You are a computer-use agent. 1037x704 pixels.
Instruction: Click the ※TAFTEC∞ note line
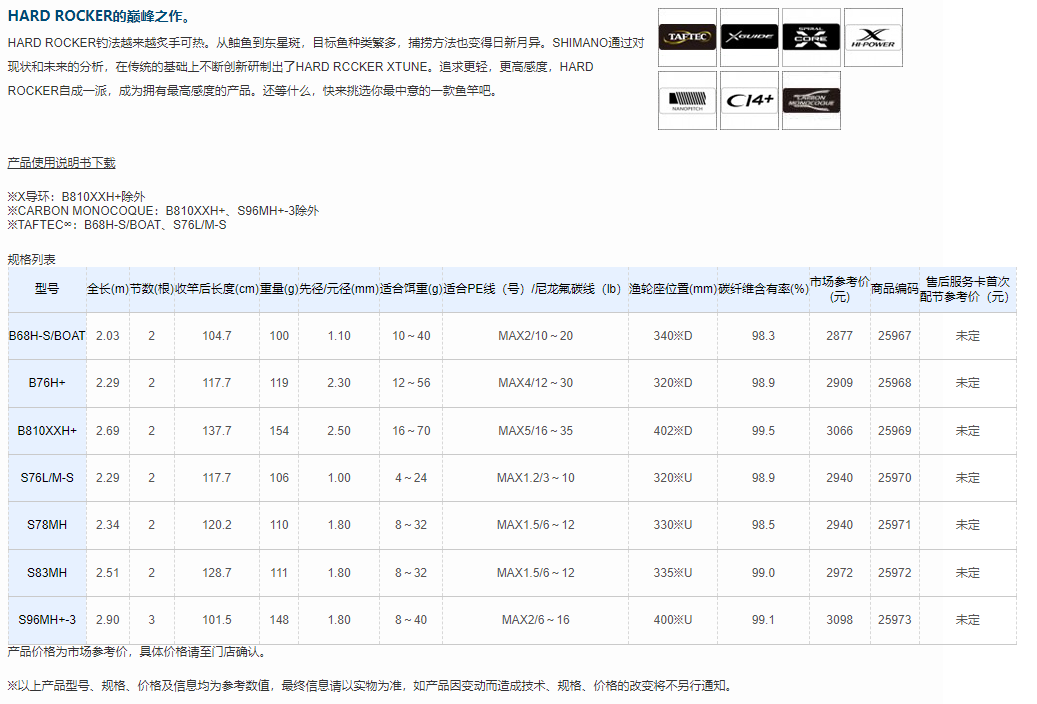117,225
